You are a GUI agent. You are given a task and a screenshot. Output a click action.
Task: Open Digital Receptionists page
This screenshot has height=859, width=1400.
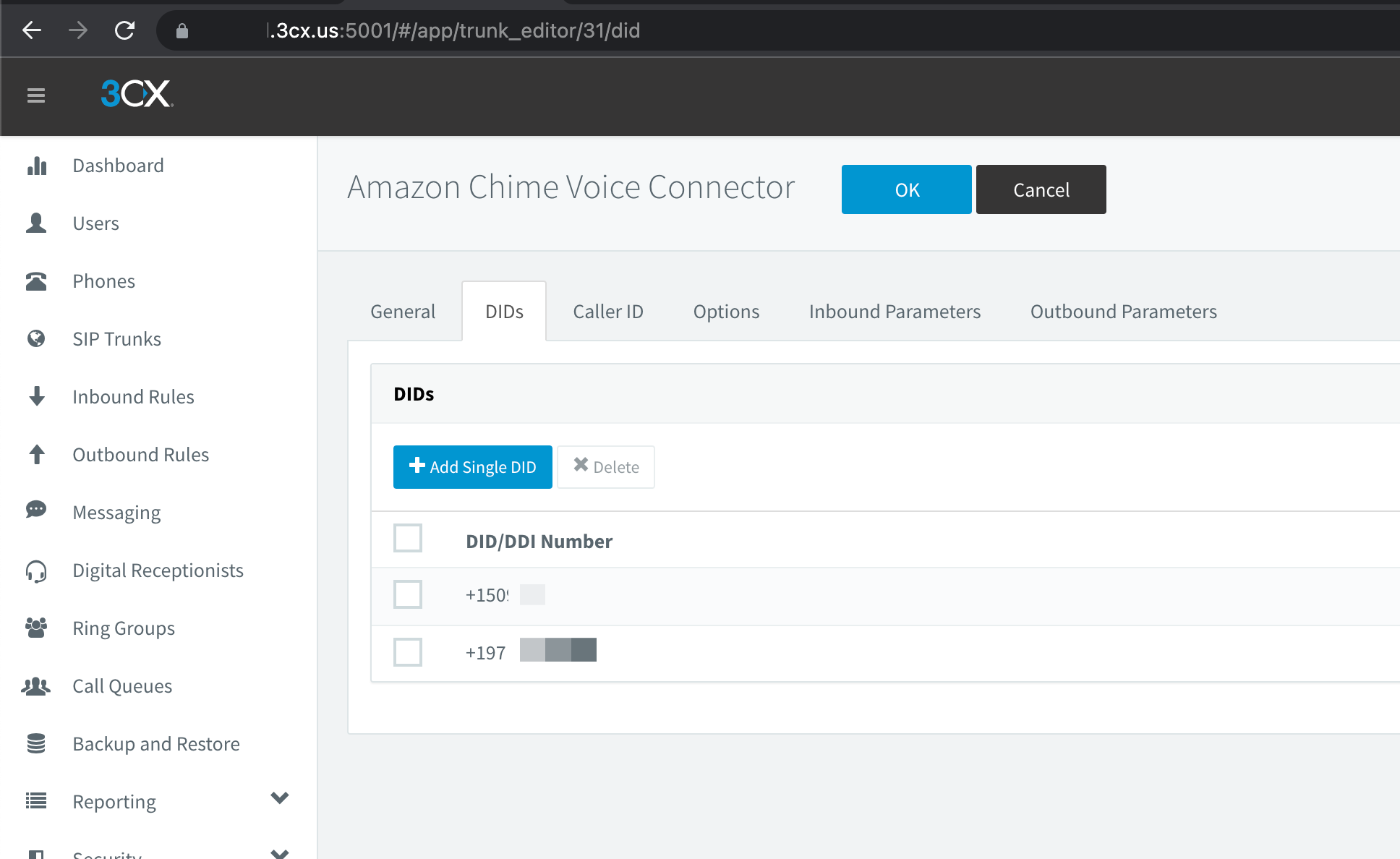coord(158,570)
